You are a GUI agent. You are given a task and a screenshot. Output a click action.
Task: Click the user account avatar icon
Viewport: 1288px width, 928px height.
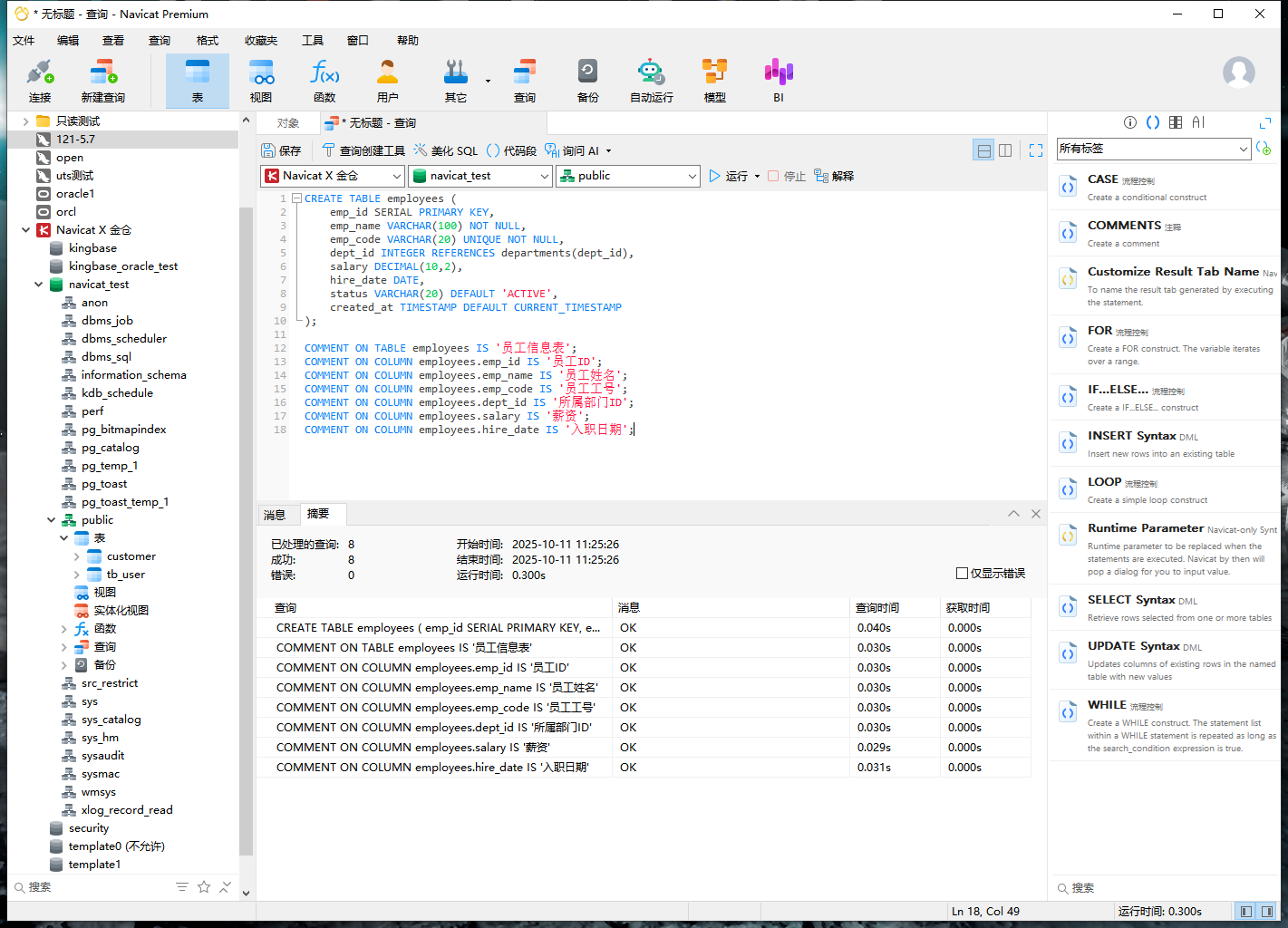[1239, 72]
